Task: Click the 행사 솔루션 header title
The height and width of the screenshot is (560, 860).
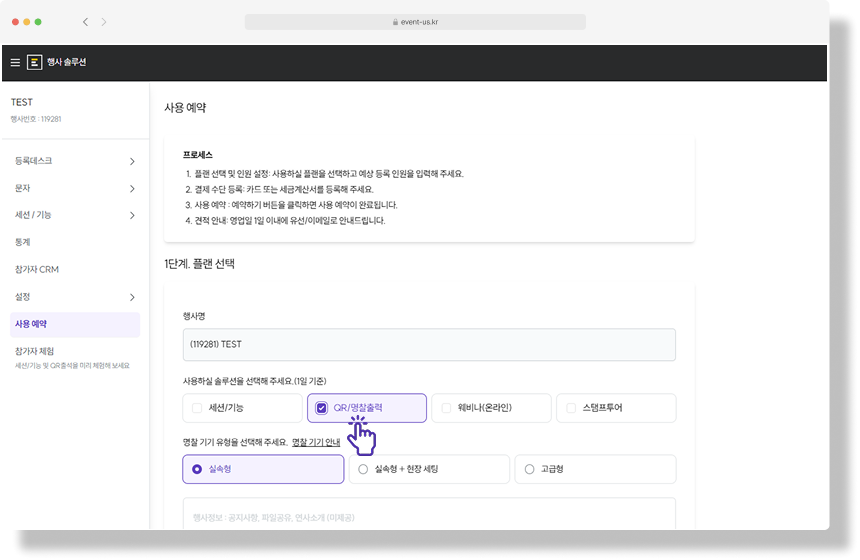Action: coord(66,63)
